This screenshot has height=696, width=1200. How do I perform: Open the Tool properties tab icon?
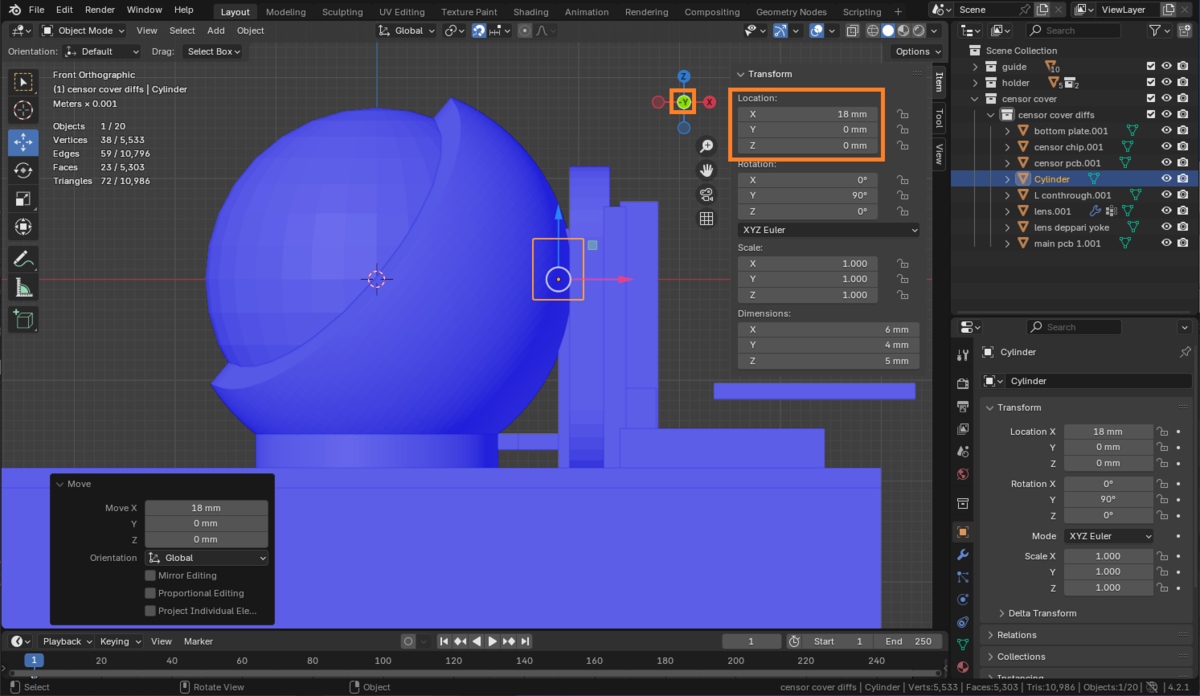coord(962,355)
